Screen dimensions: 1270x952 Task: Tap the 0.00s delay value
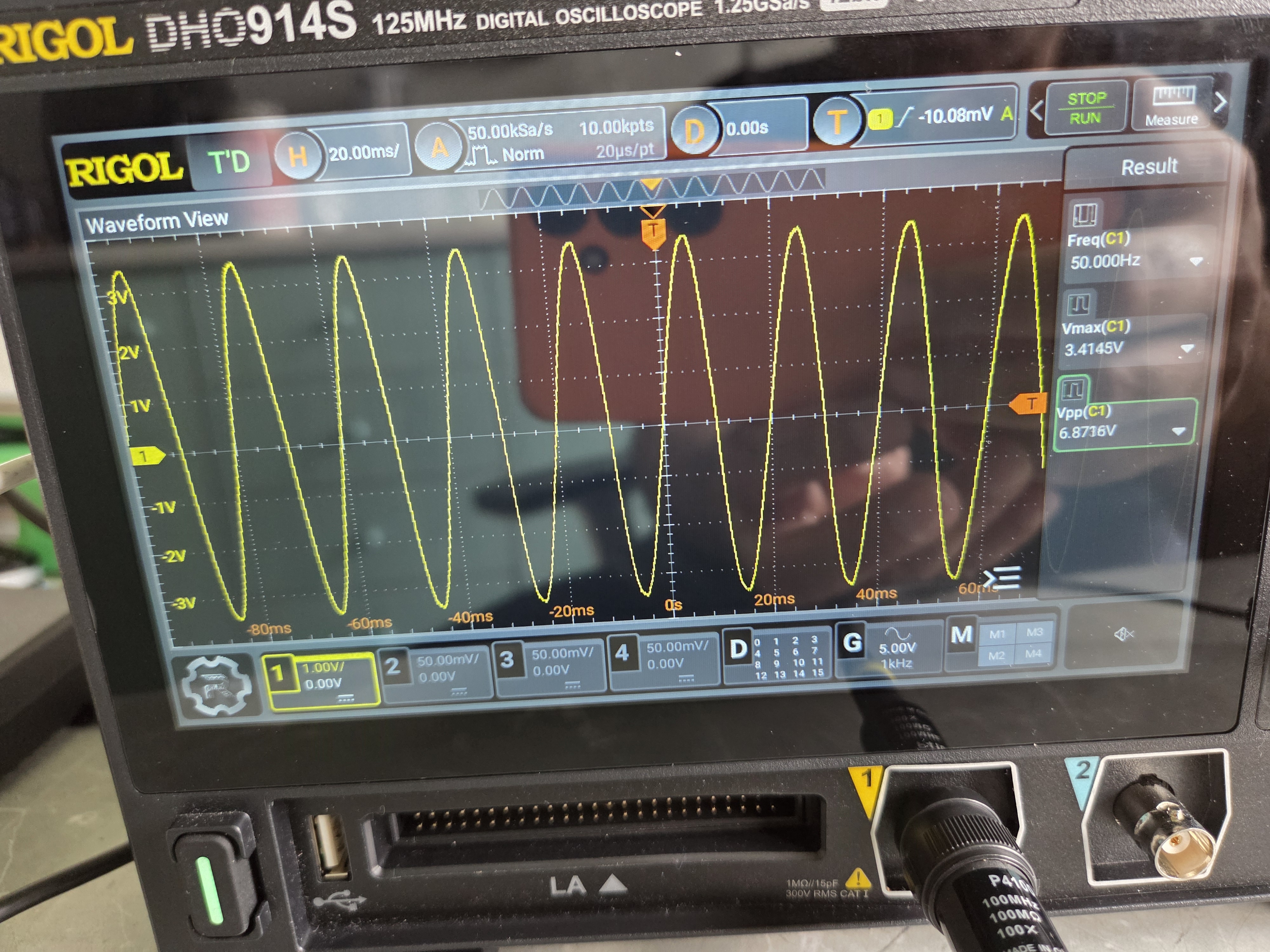pos(747,127)
